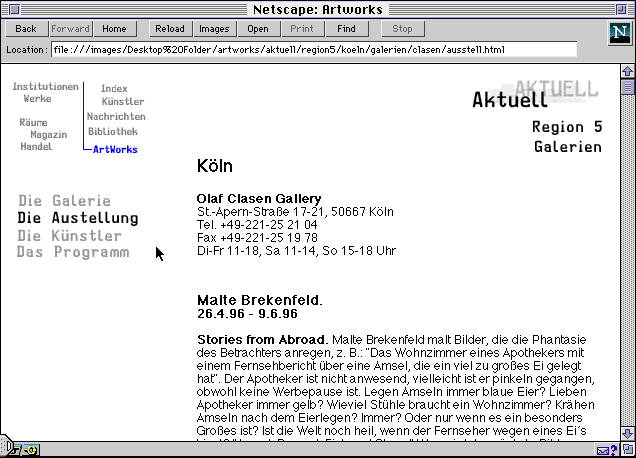Select the Die Künstler menu item
The image size is (636, 458).
[69, 236]
